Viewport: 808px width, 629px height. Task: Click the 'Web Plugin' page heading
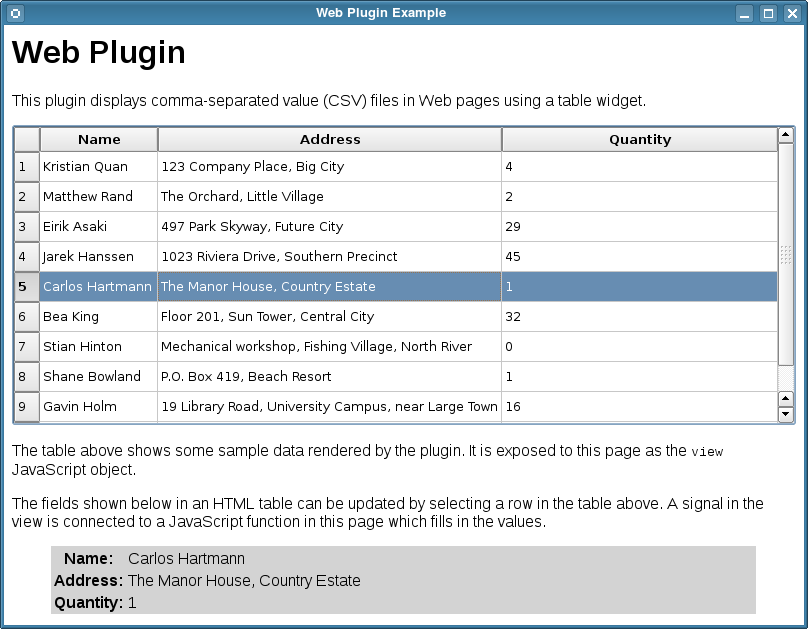point(98,53)
